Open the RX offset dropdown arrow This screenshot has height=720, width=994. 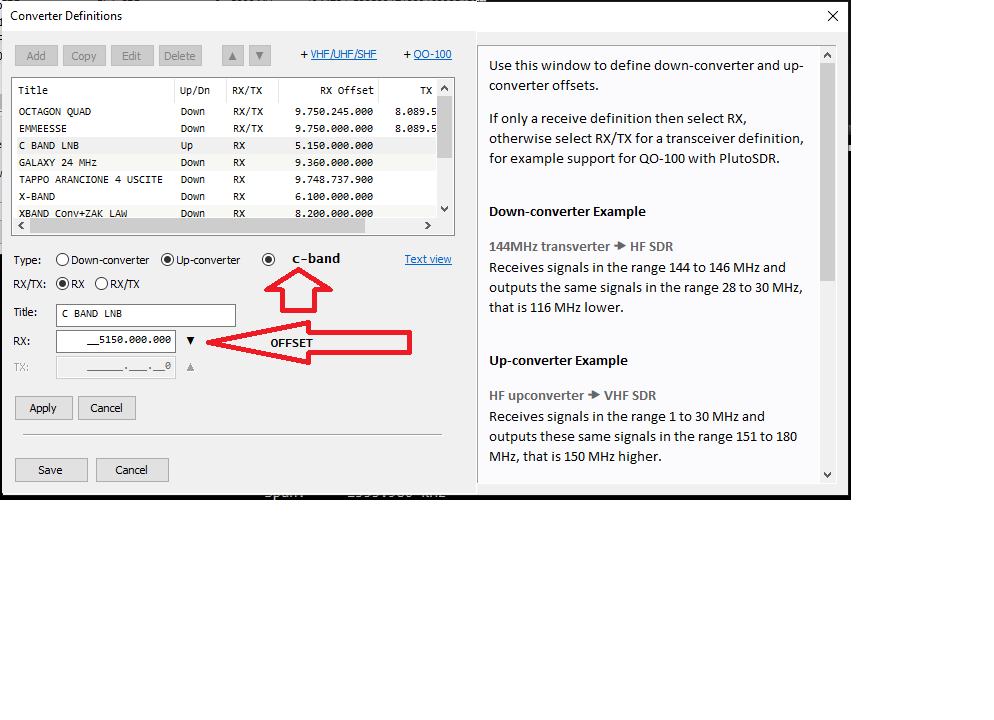pos(191,341)
